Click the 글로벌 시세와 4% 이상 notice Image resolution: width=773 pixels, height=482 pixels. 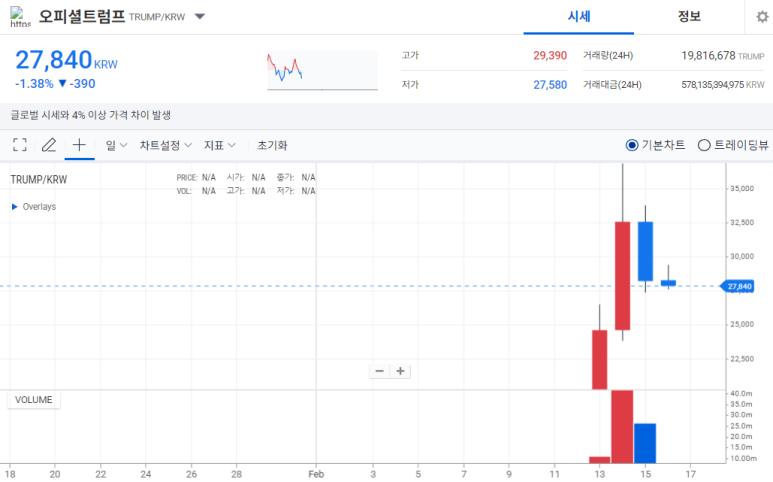tap(91, 115)
